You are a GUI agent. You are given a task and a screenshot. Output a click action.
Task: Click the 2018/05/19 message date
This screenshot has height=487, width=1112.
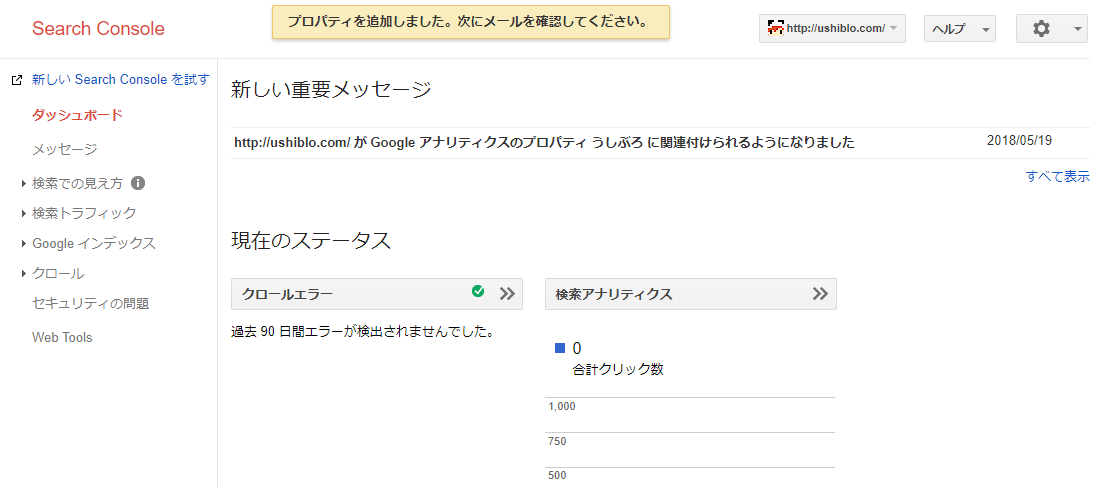[x=1019, y=140]
